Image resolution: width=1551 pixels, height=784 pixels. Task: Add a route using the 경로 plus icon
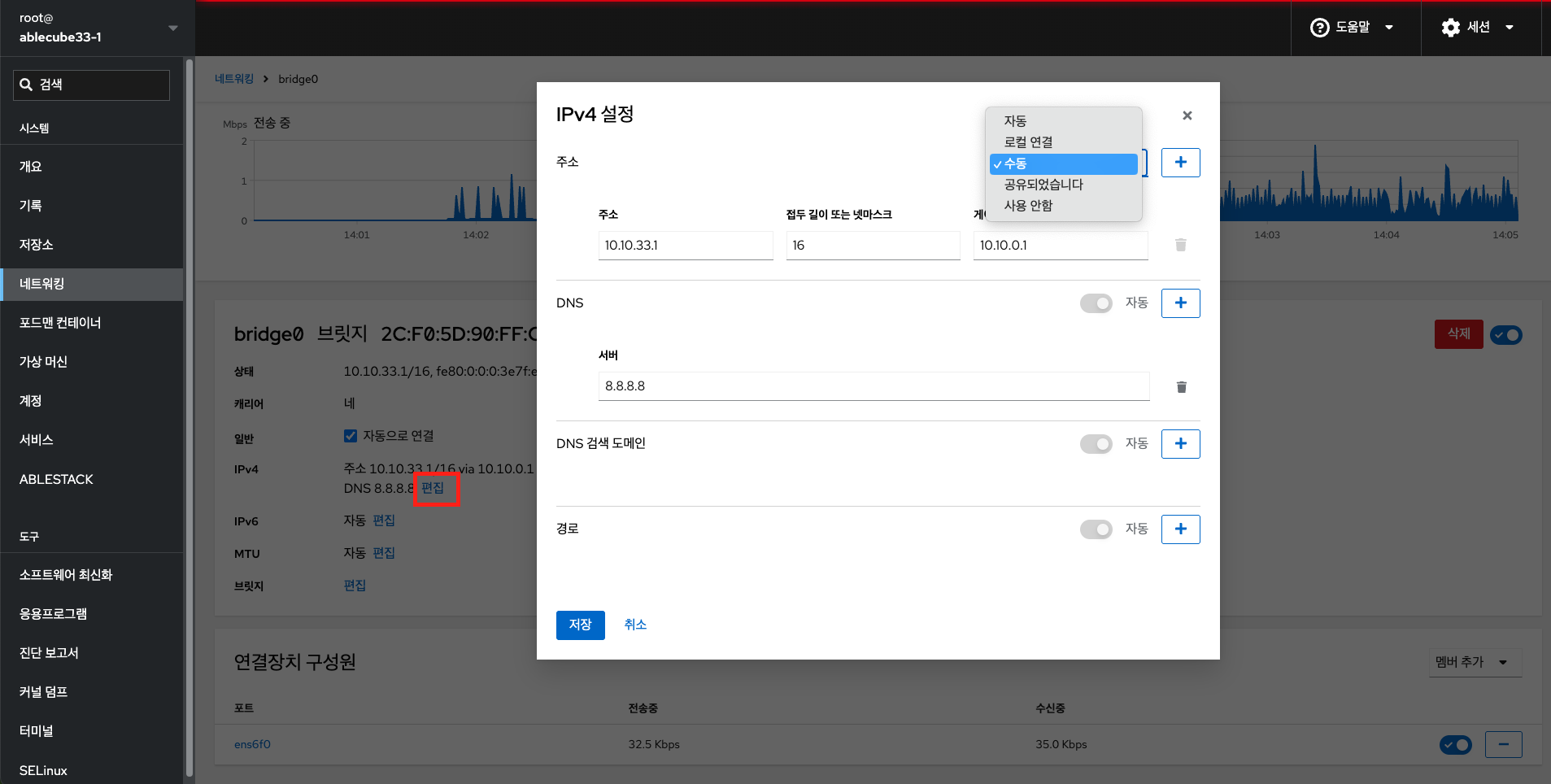[1180, 529]
